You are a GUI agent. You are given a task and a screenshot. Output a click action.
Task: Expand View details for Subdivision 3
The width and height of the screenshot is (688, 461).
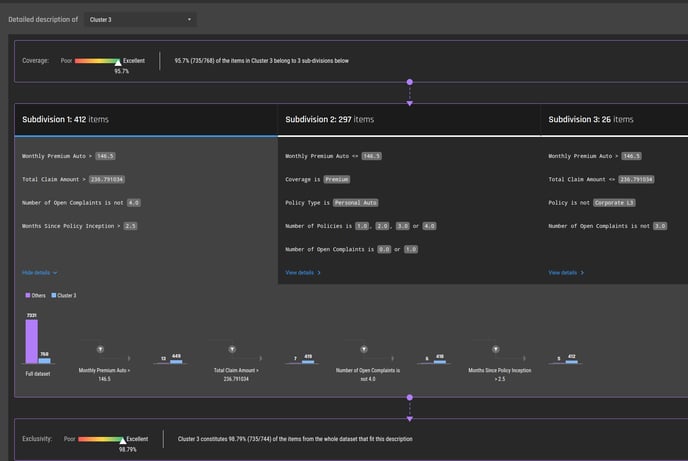(566, 273)
